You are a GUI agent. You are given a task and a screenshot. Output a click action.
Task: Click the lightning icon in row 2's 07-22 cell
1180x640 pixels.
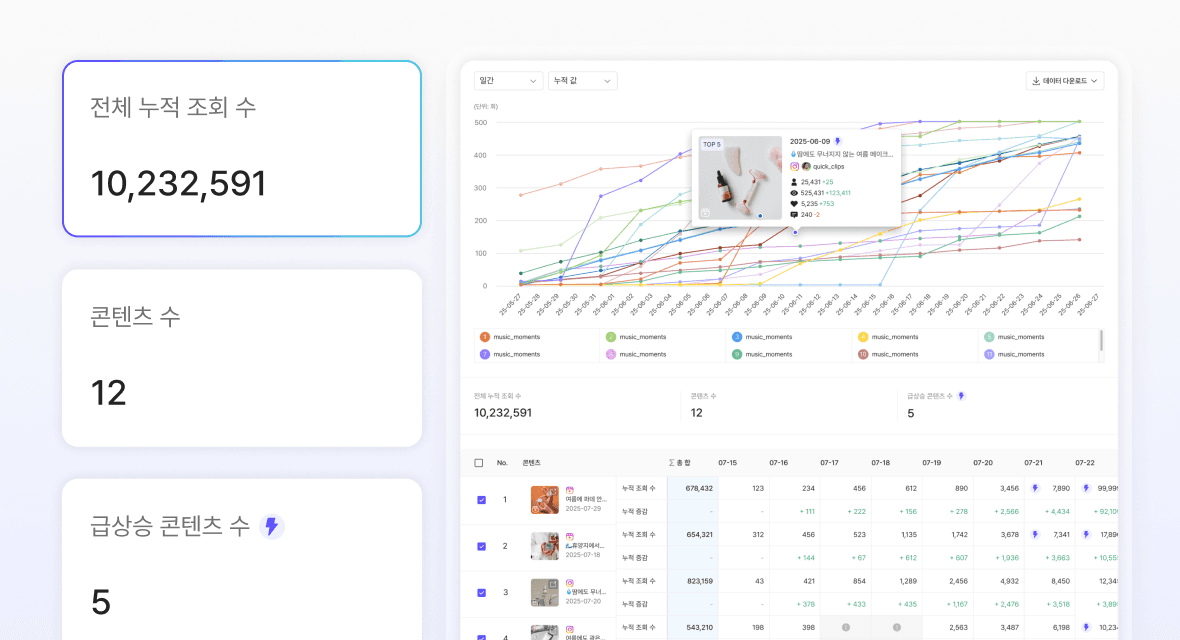click(1086, 535)
